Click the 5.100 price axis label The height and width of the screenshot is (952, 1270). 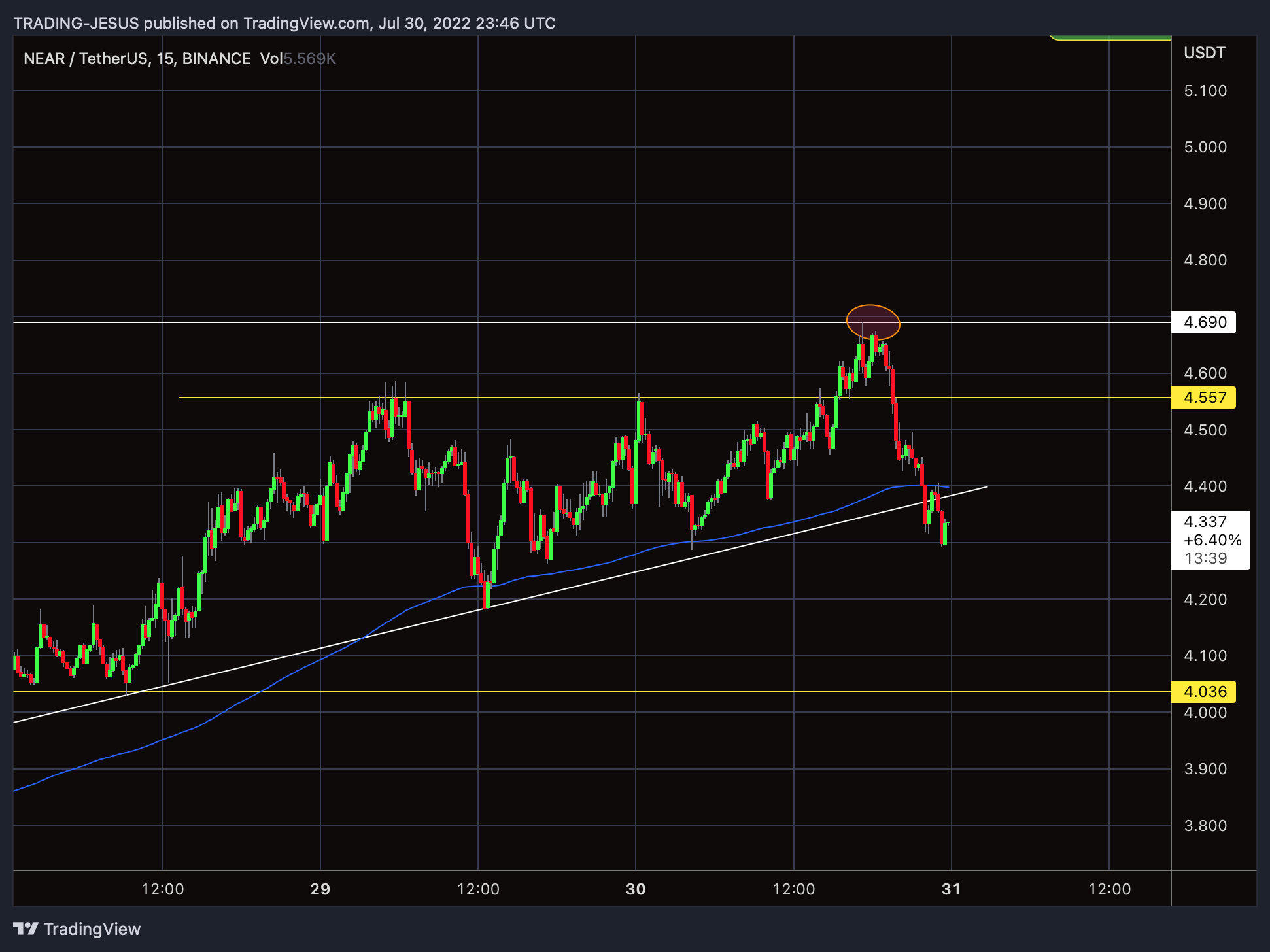tap(1205, 91)
